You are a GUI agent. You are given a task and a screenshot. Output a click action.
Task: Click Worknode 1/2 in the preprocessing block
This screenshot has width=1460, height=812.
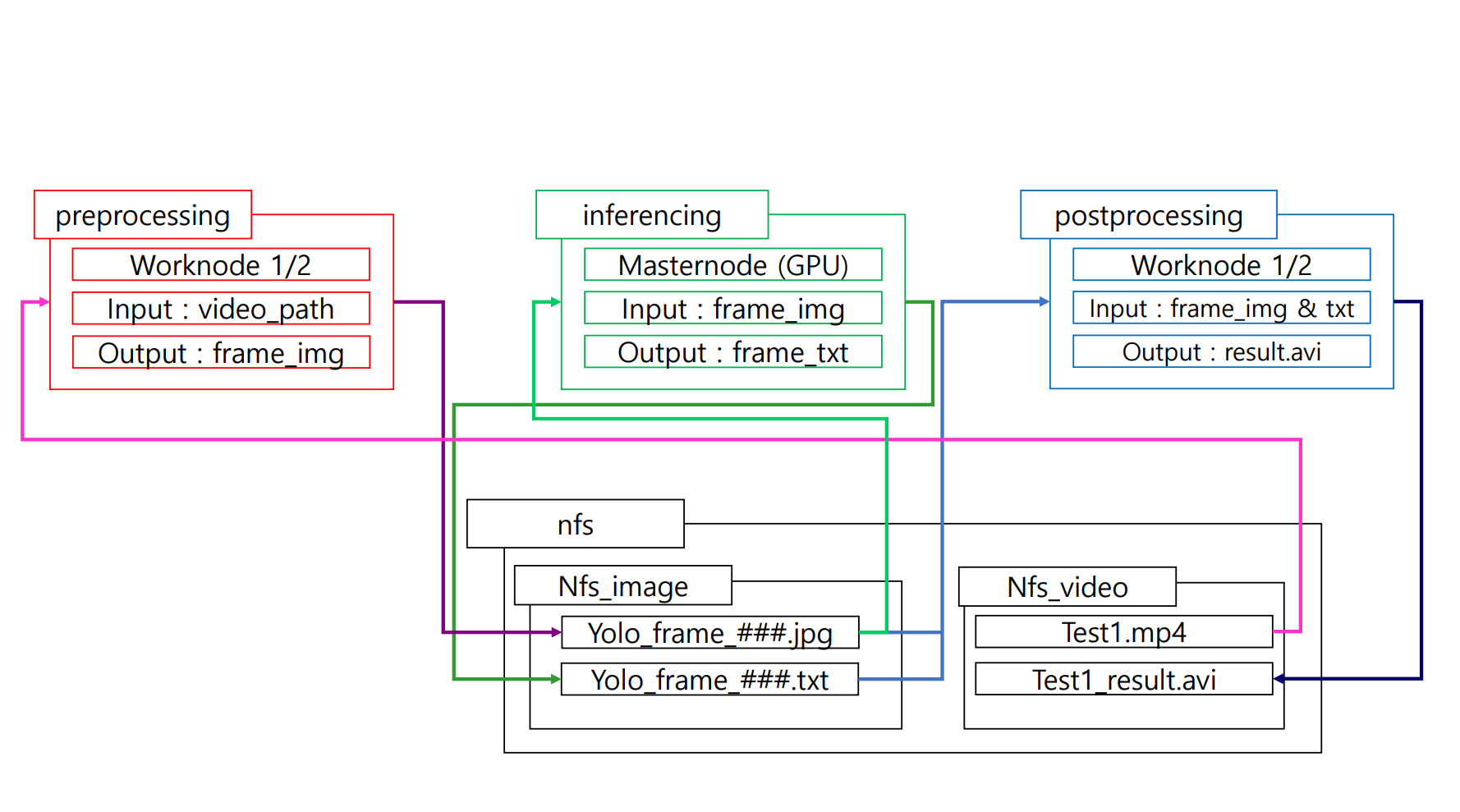coord(221,264)
